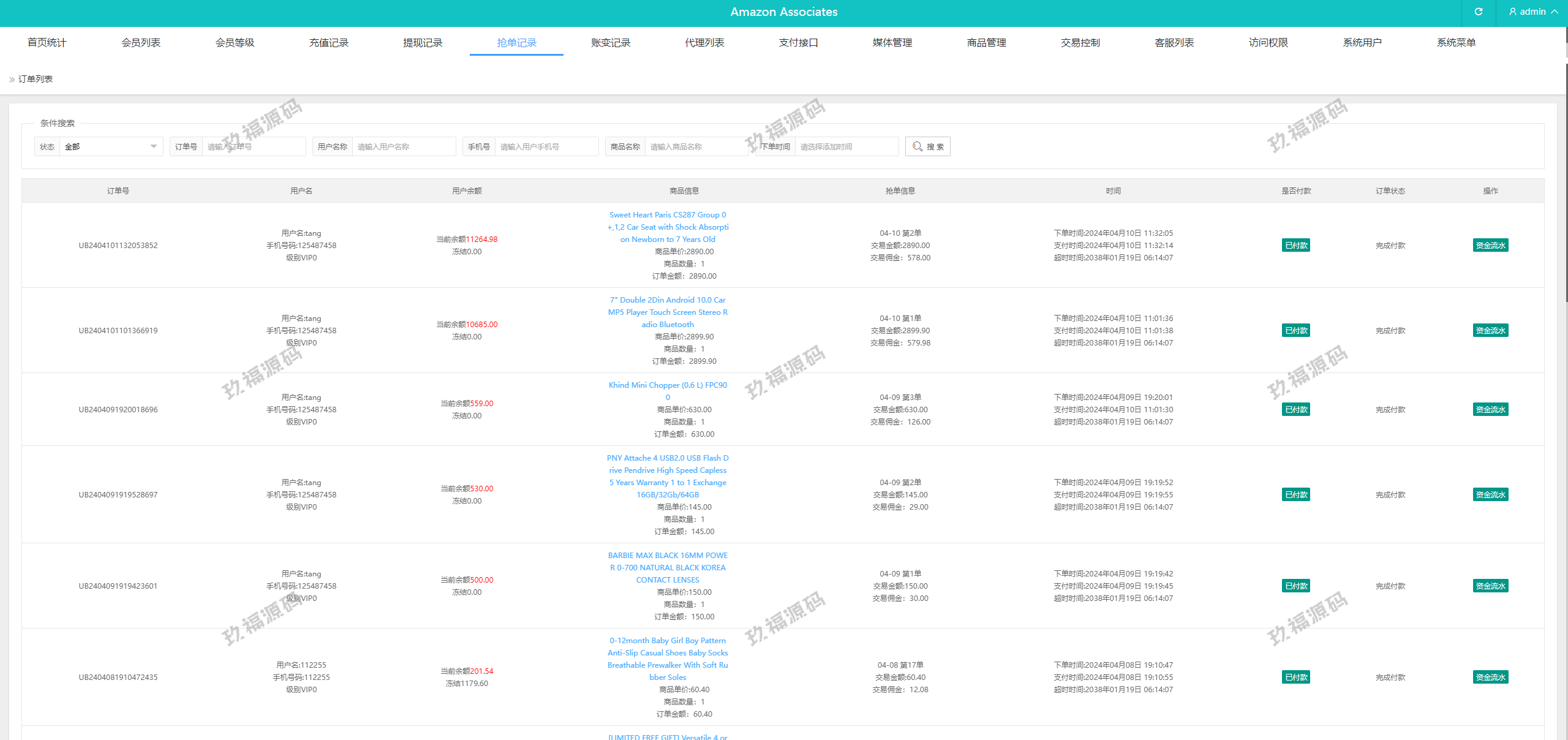This screenshot has height=740, width=1568.
Task: Click 已付款 badge on the first order
Action: click(1295, 246)
